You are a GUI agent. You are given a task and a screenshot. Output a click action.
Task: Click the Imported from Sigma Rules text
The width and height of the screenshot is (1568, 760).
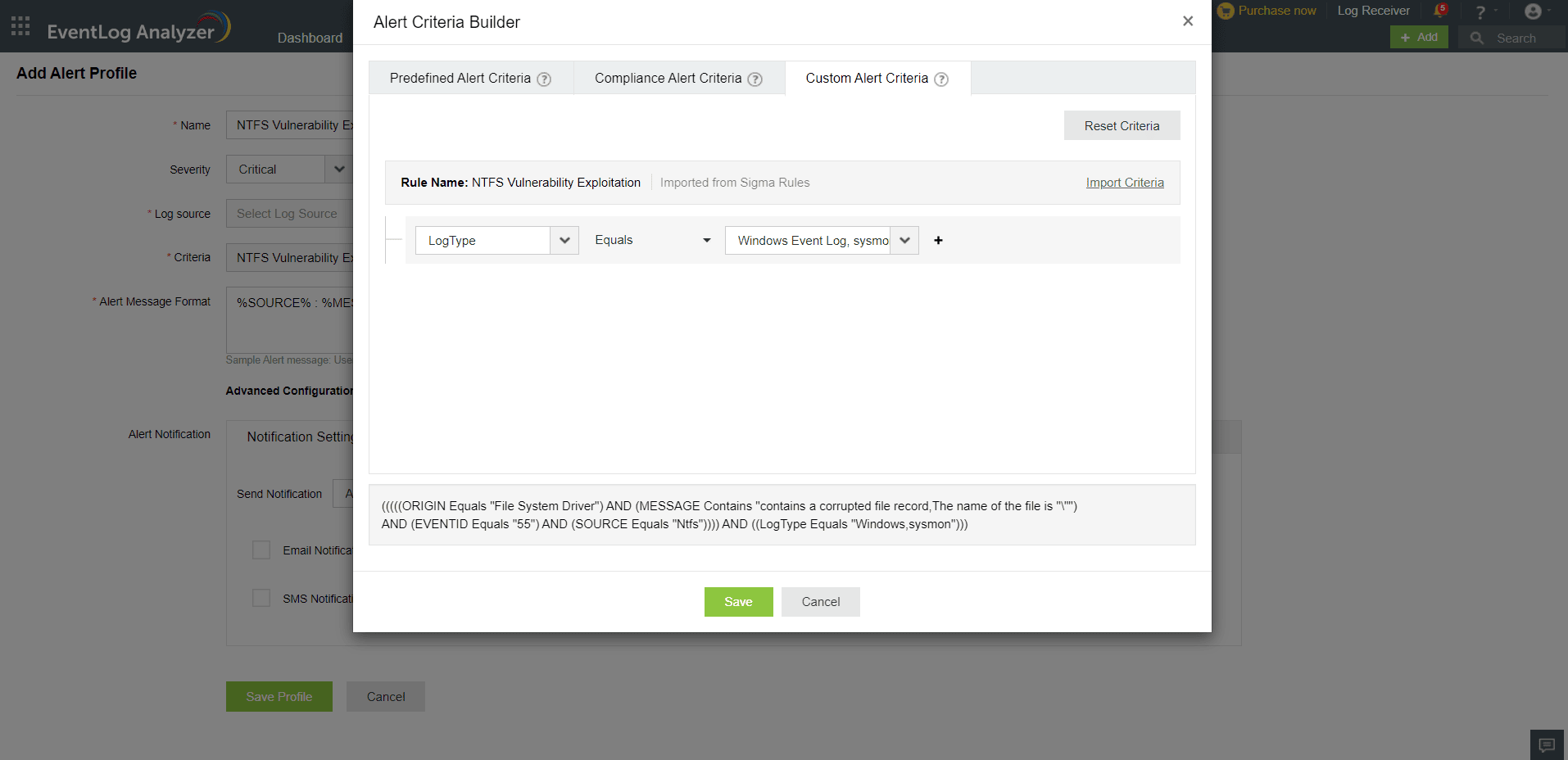tap(735, 183)
